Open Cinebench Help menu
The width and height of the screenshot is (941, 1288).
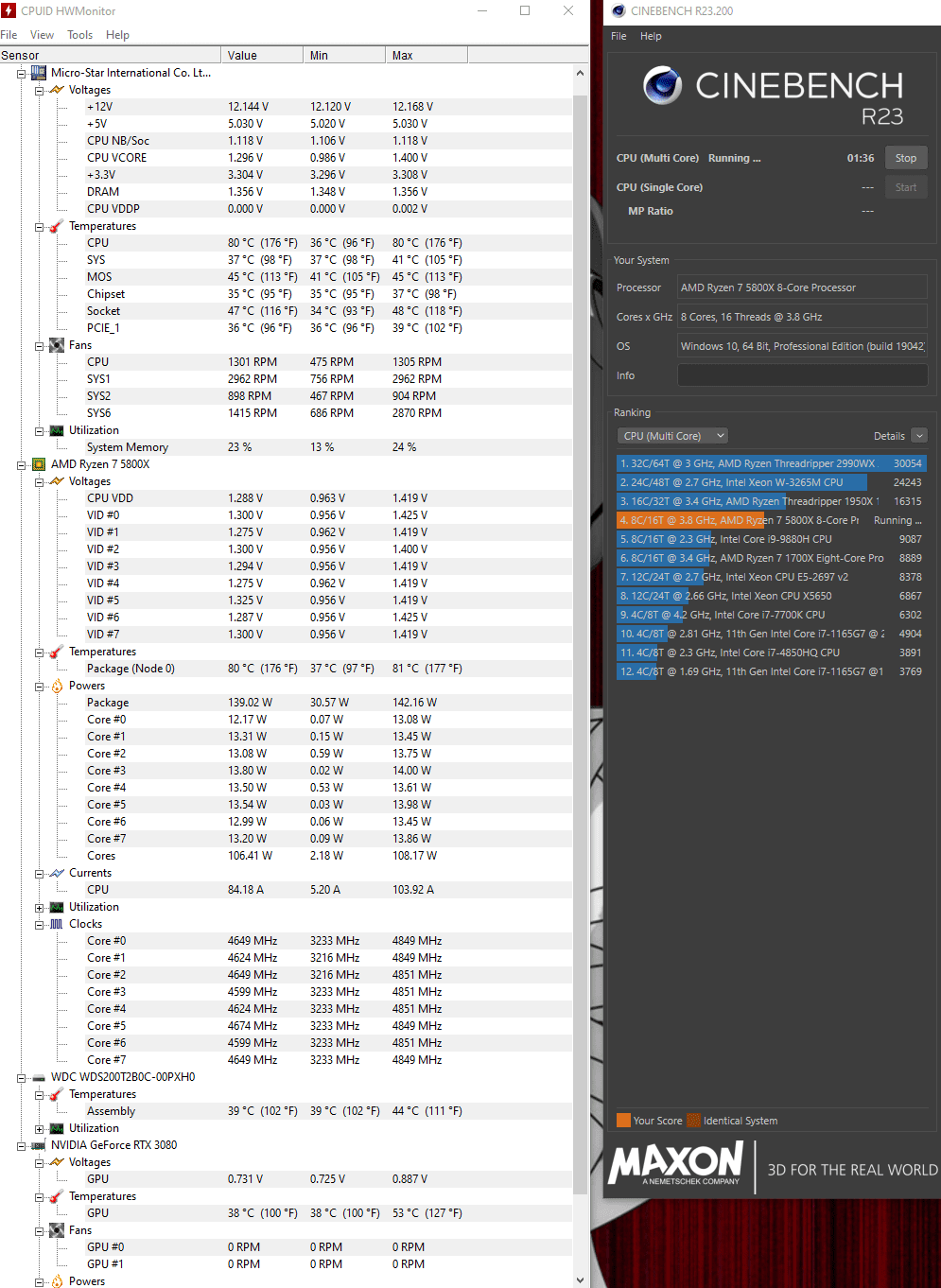[651, 36]
